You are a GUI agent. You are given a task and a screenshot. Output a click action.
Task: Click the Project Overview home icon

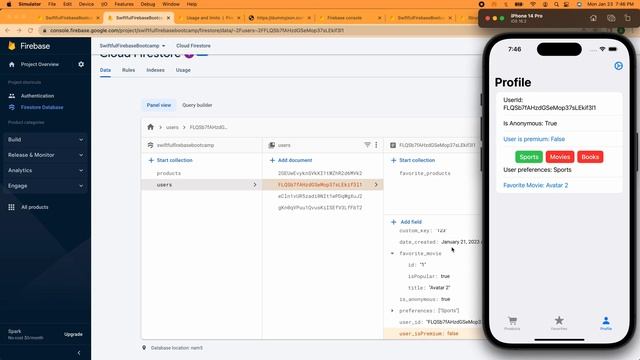click(x=11, y=64)
